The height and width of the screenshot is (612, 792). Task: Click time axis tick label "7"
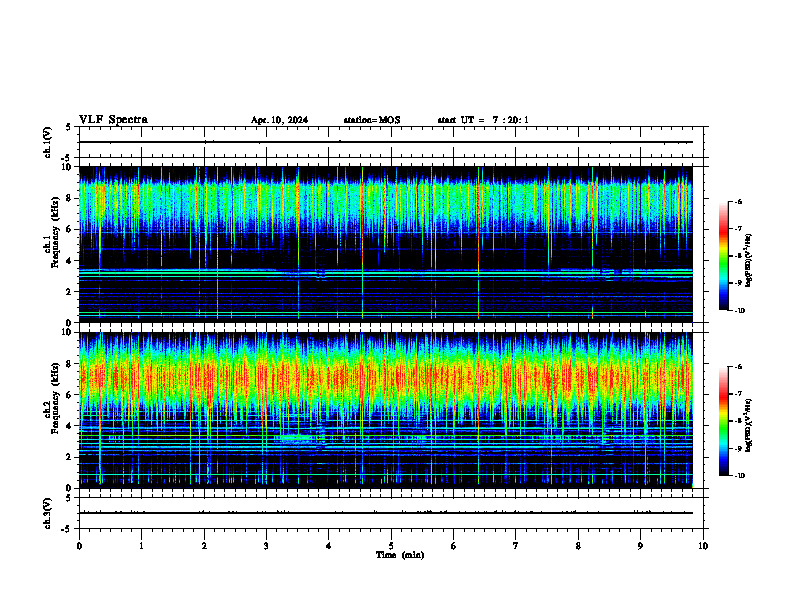516,546
